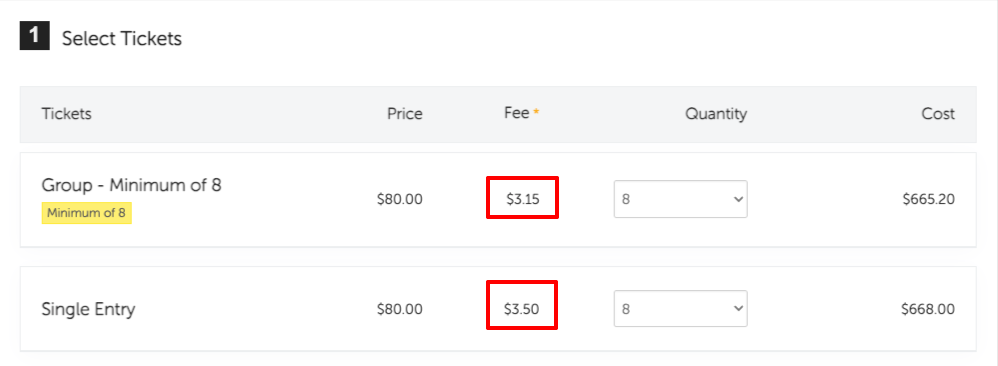Click the yellow Minimum of 8 badge
This screenshot has width=998, height=366.
pos(87,213)
